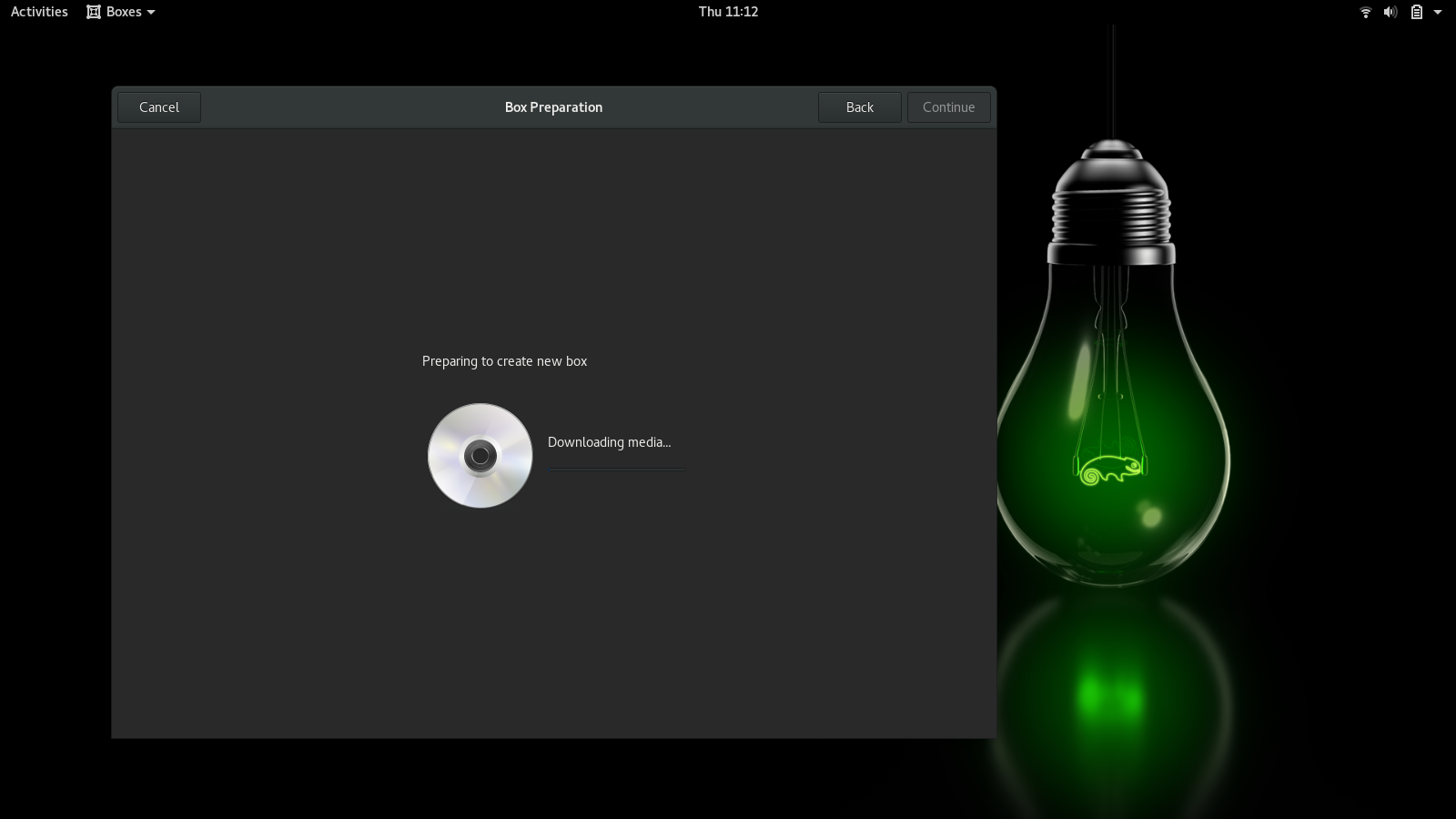Click the light bulb socket on wallpaper
This screenshot has width=1456, height=819.
(1111, 200)
